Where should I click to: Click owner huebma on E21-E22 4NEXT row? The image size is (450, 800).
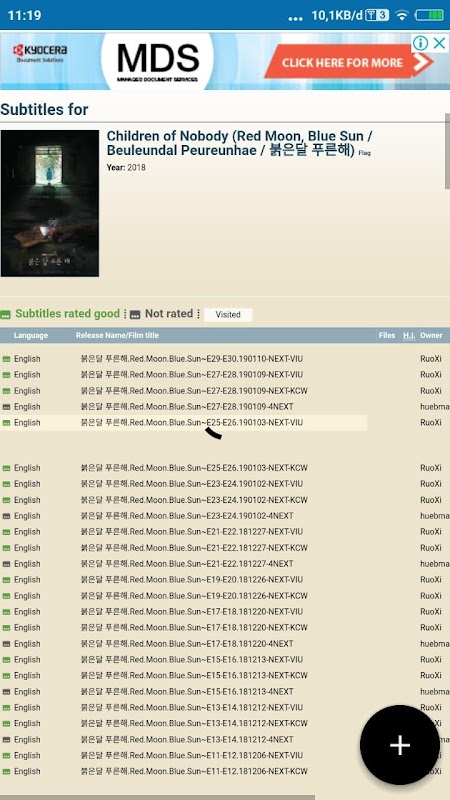[x=435, y=564]
